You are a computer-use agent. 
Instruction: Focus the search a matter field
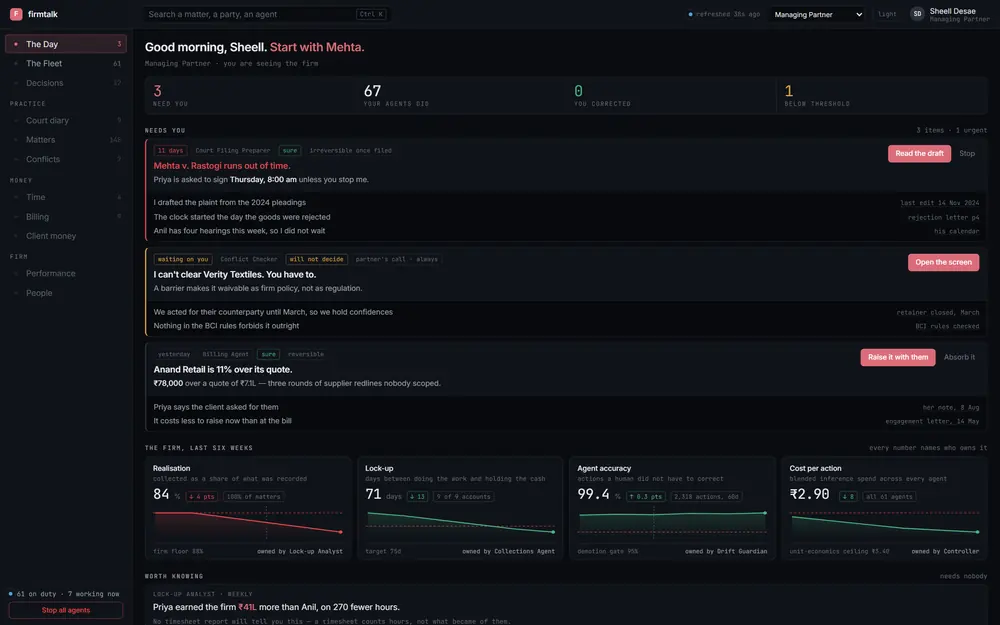click(267, 14)
